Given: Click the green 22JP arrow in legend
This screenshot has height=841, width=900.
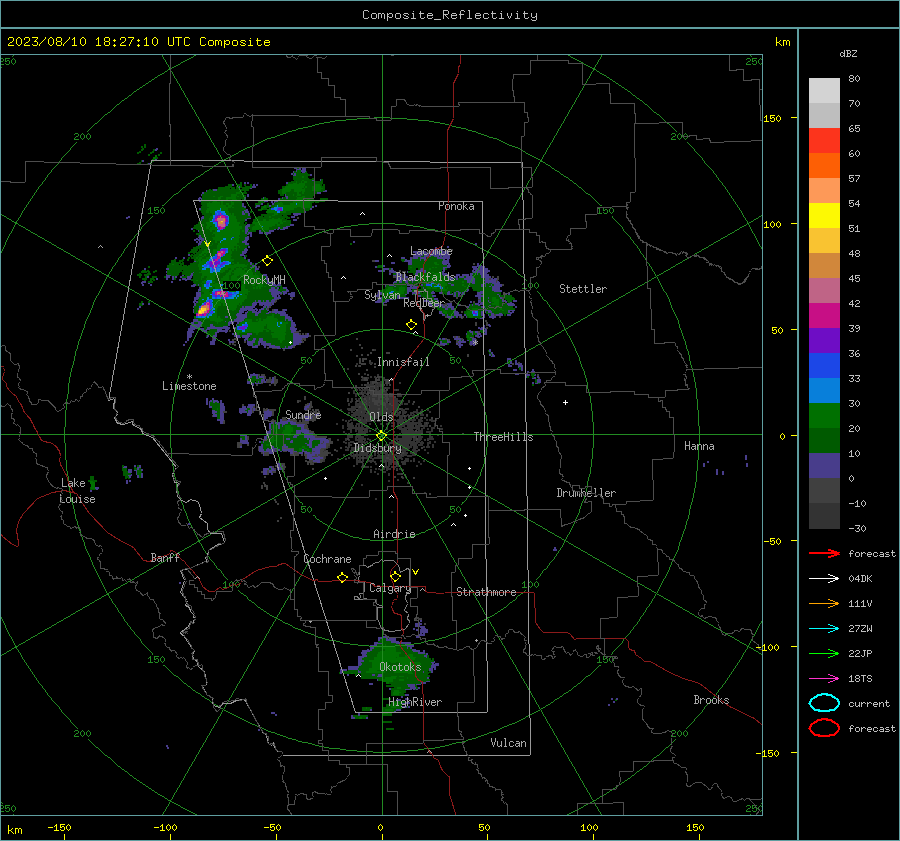Looking at the screenshot, I should click(824, 653).
